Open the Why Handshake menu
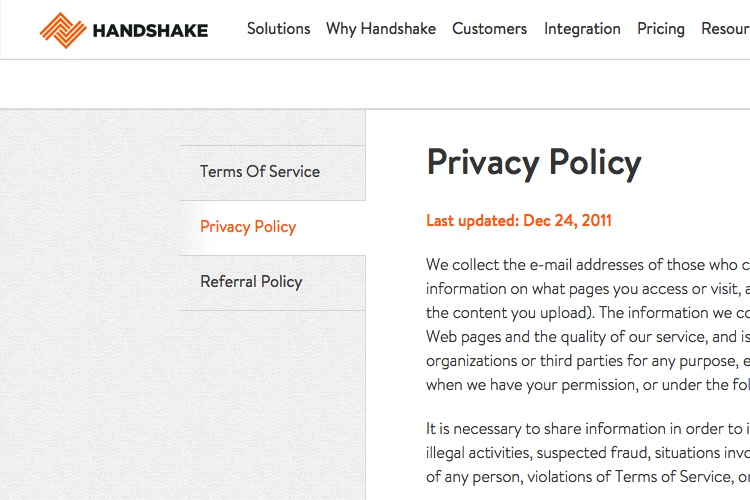 point(381,29)
